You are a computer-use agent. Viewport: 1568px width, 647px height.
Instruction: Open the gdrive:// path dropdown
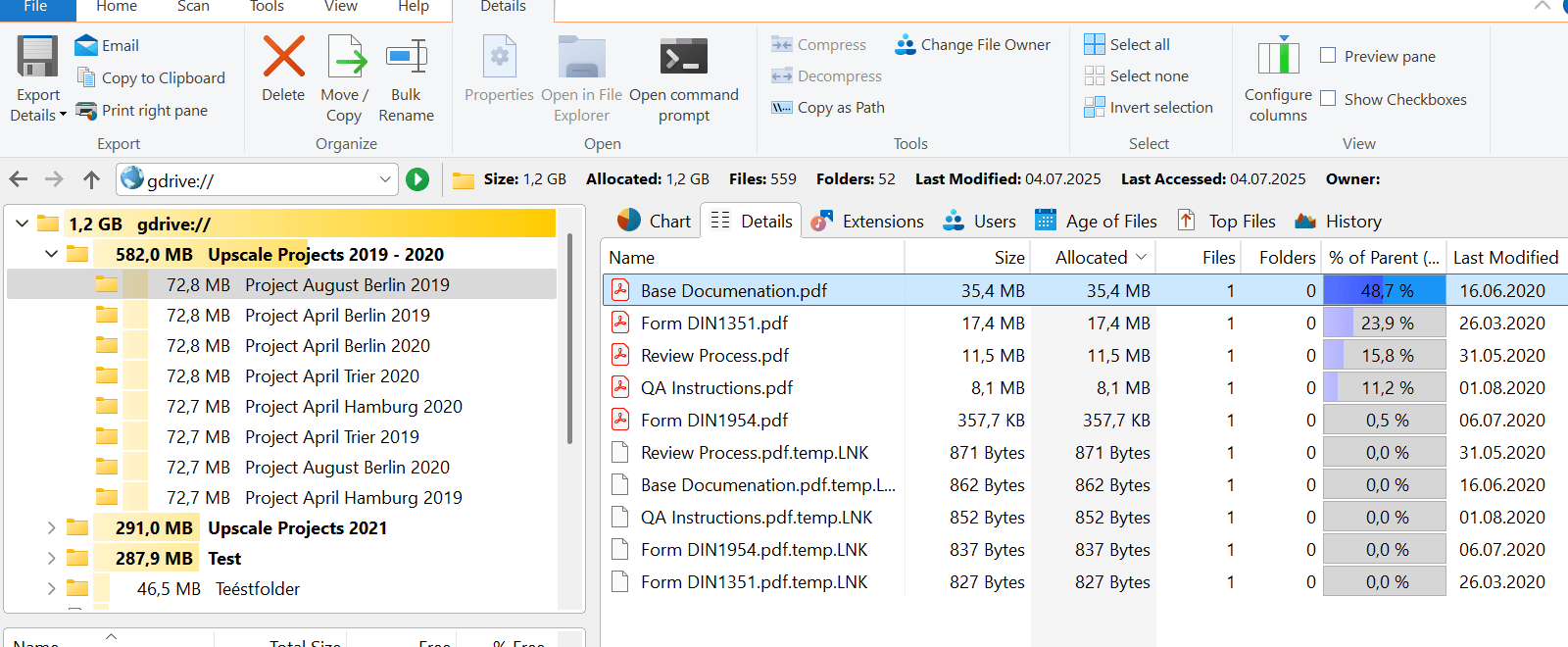point(385,179)
